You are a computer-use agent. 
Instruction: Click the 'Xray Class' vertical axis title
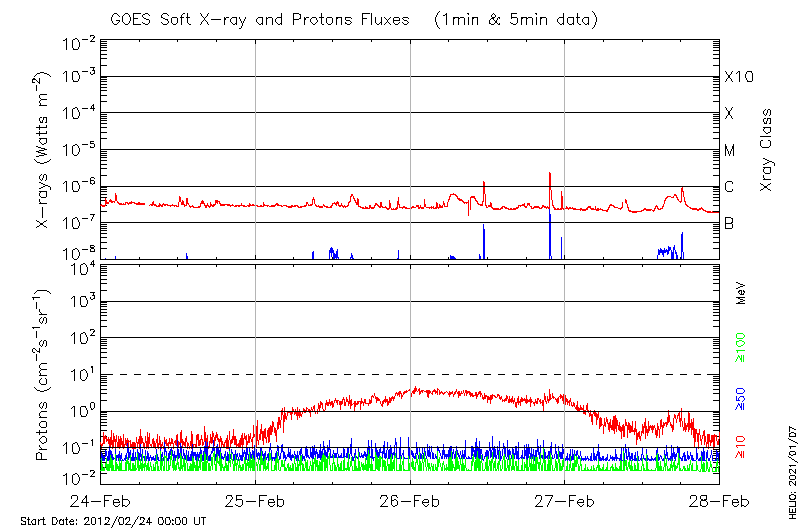pos(767,150)
